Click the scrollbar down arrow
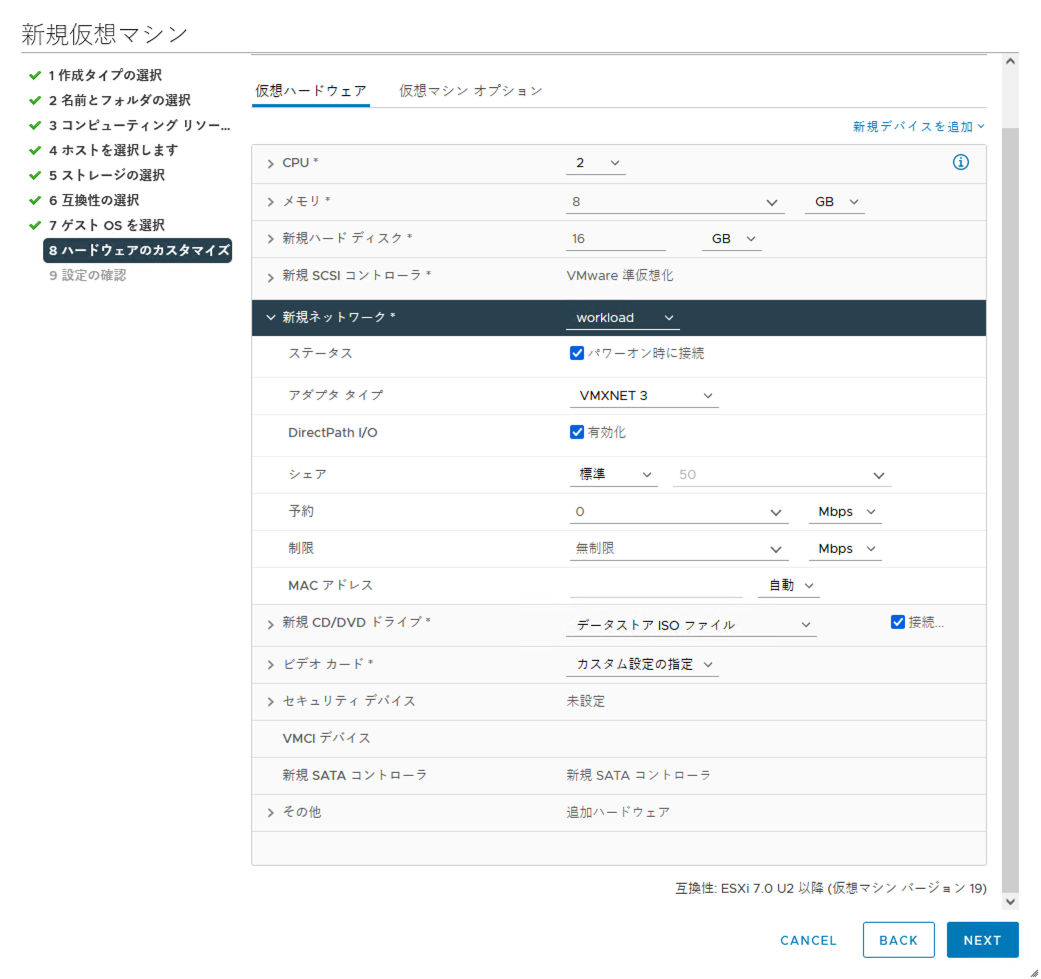This screenshot has height=979, width=1041. click(1010, 901)
